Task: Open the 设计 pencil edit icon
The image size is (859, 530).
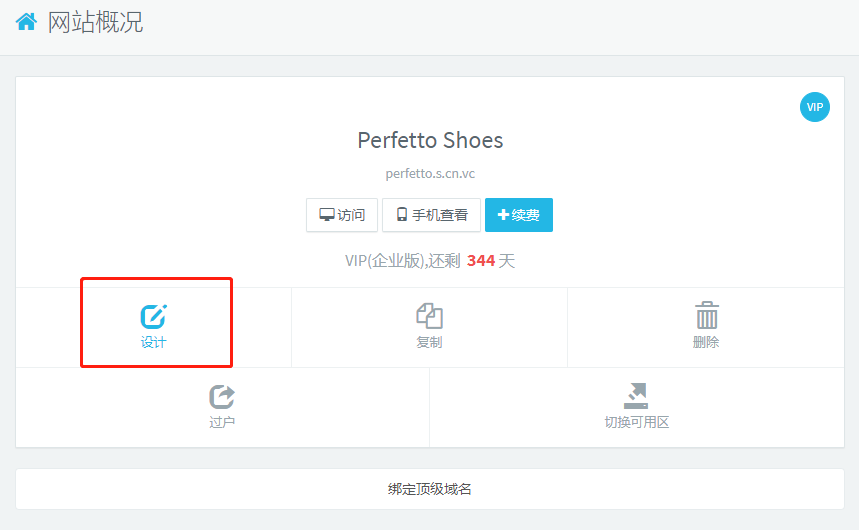Action: coord(154,317)
